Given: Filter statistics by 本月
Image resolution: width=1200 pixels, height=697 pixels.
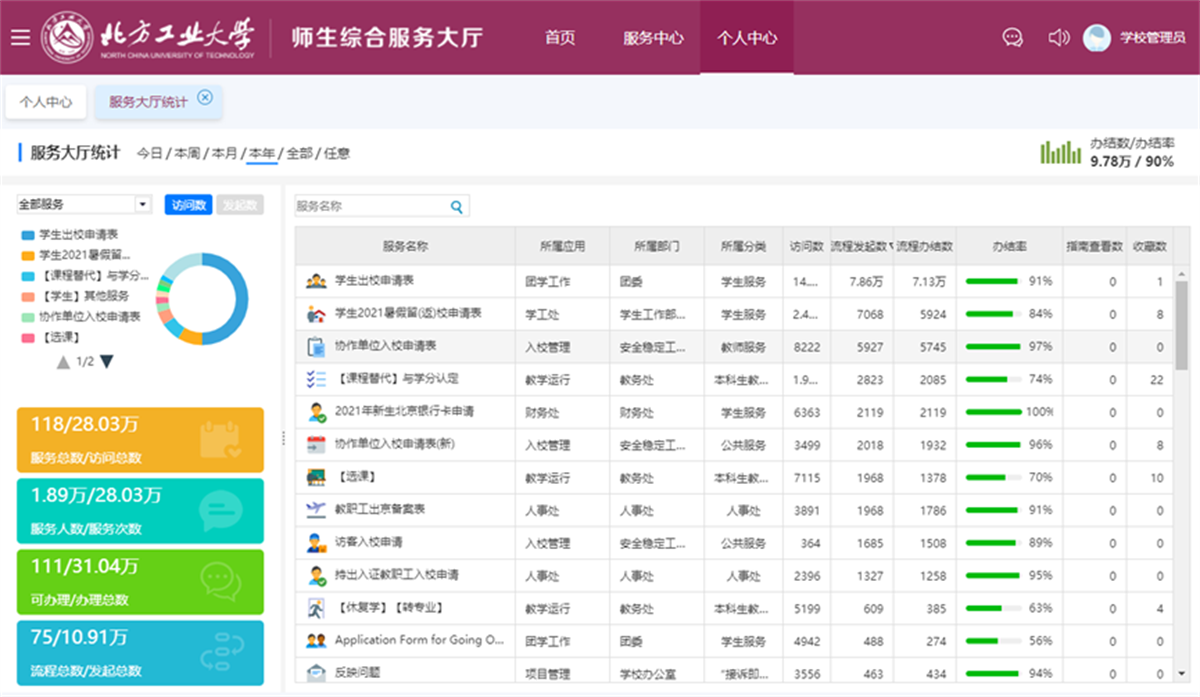Looking at the screenshot, I should pyautogui.click(x=224, y=154).
